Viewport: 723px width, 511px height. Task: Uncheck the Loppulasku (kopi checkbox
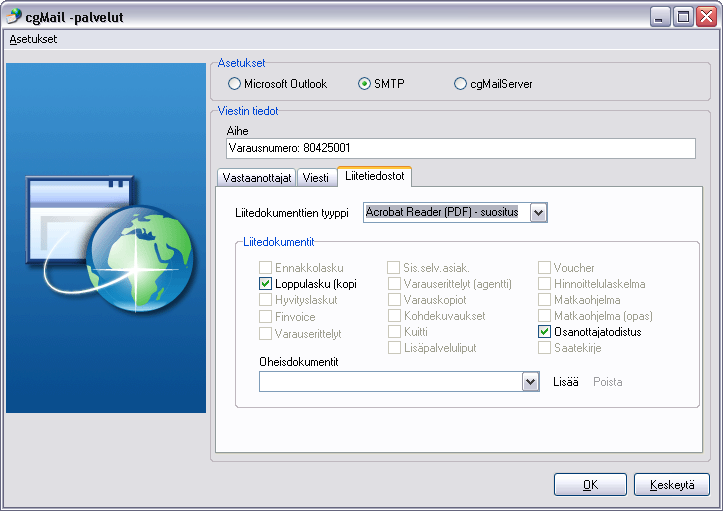click(x=265, y=284)
